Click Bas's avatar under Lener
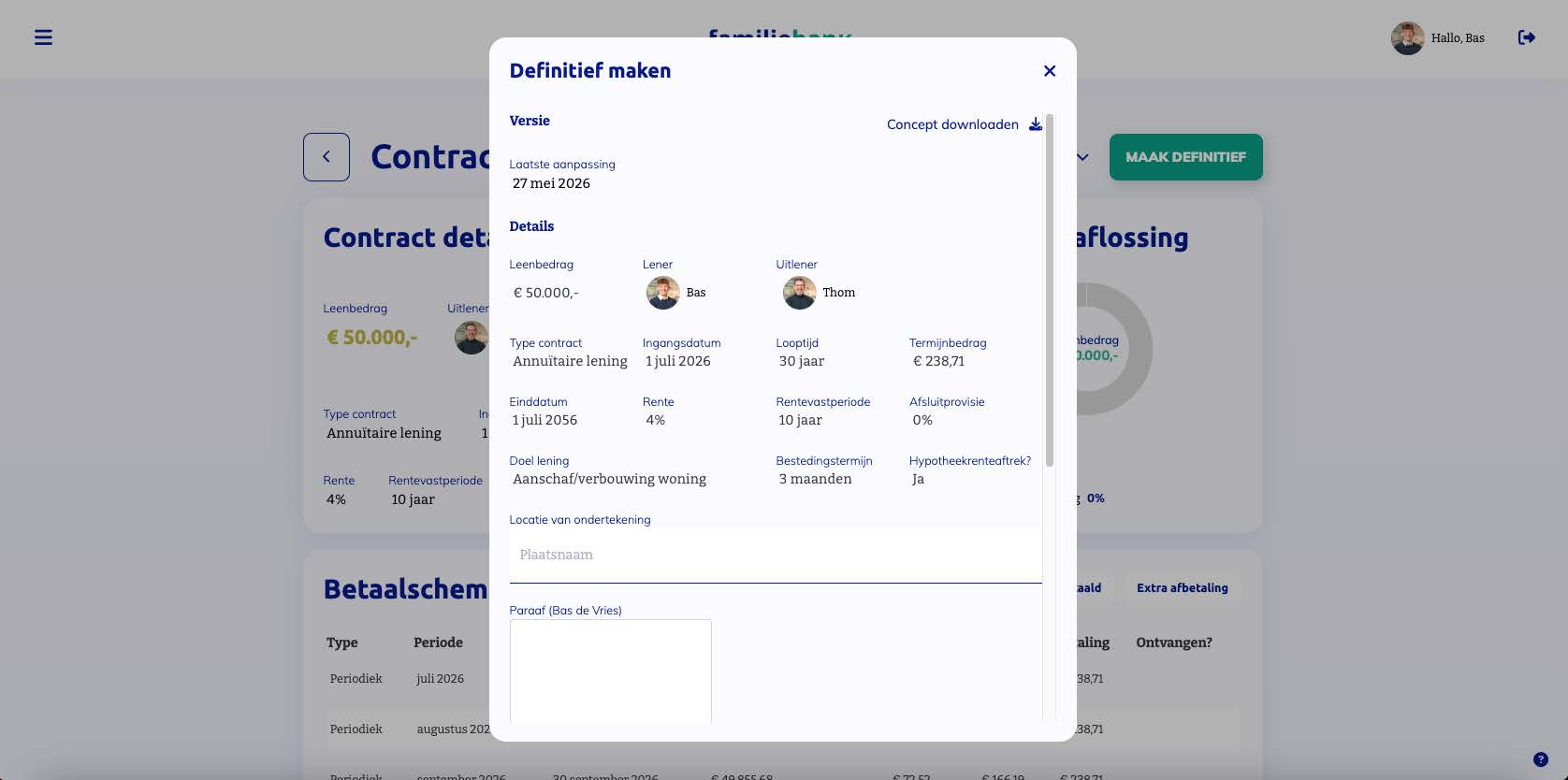1568x780 pixels. [662, 293]
